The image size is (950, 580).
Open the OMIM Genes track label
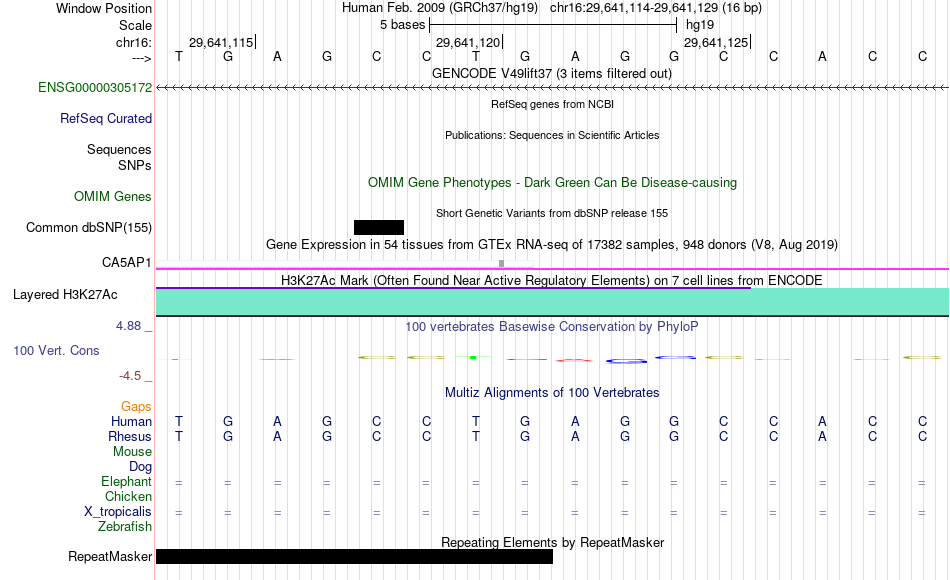point(113,196)
